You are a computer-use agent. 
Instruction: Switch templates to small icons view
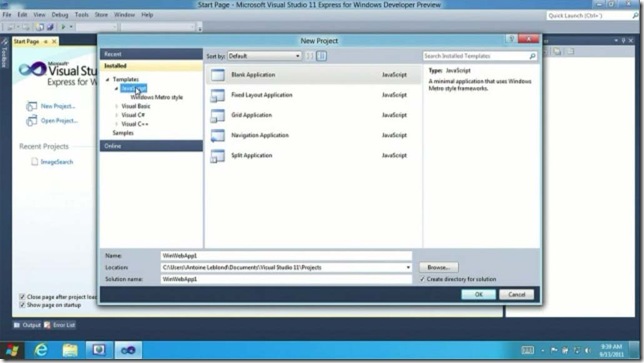(310, 56)
